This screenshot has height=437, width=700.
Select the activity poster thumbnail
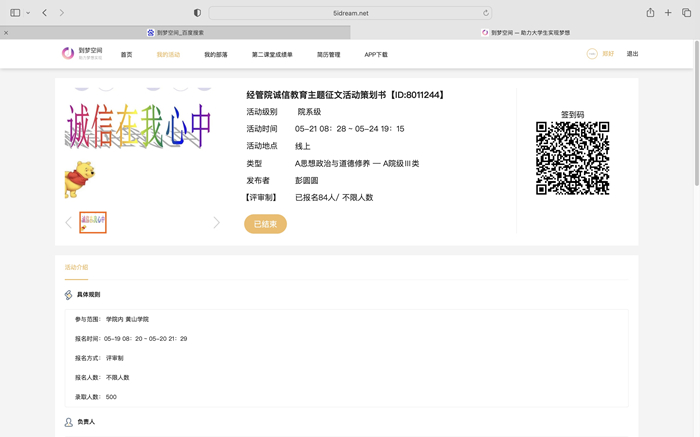click(x=93, y=222)
